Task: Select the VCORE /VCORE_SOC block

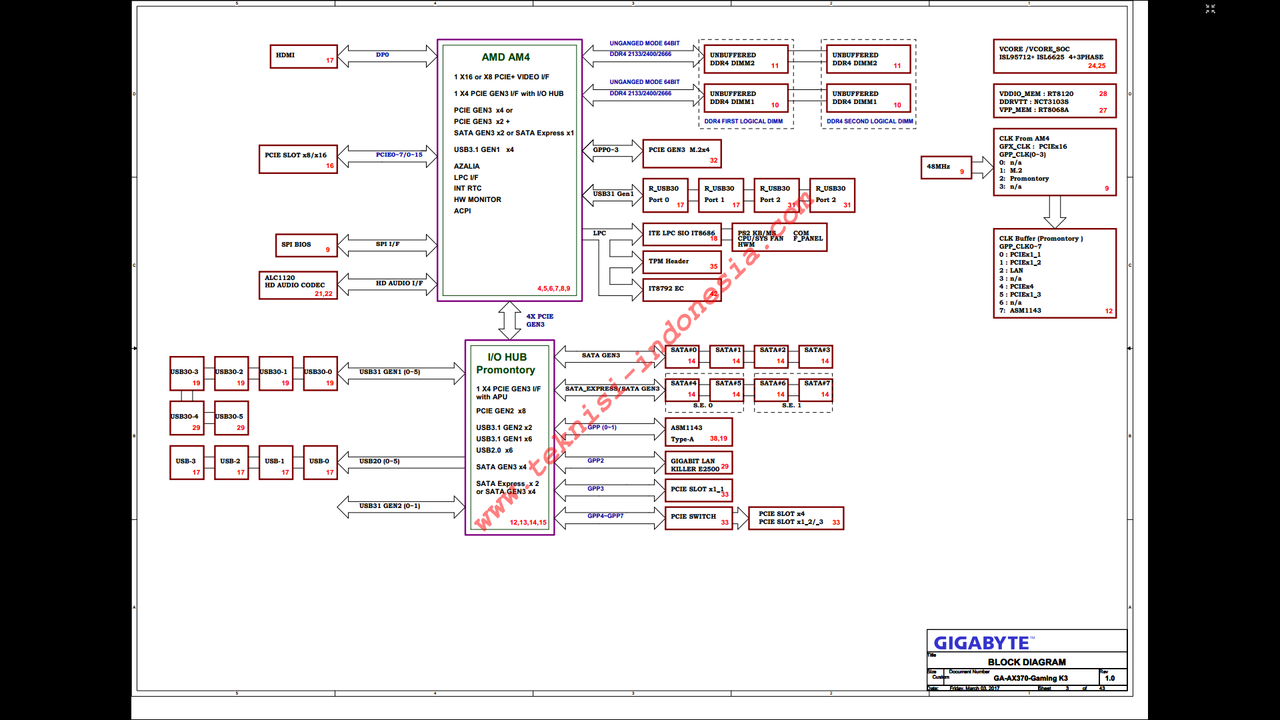Action: (x=1055, y=58)
